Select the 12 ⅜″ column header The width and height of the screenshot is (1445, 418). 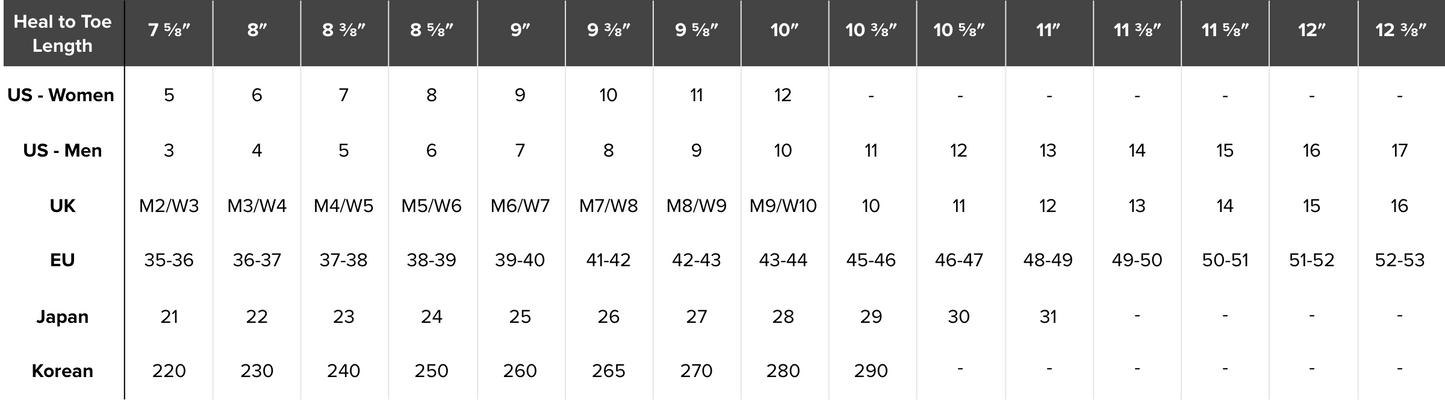click(1400, 29)
